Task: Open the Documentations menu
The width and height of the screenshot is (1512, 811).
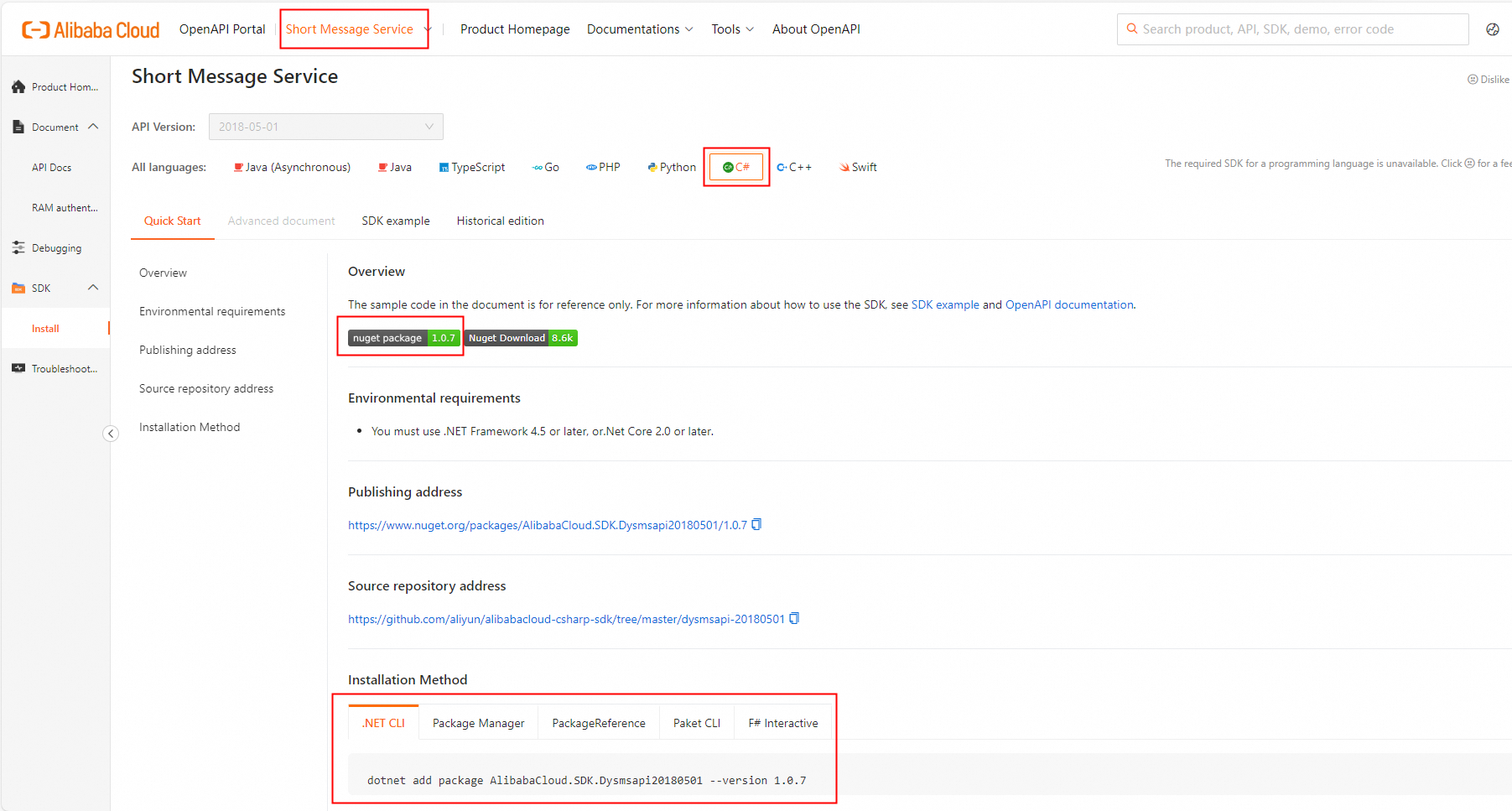Action: 640,29
